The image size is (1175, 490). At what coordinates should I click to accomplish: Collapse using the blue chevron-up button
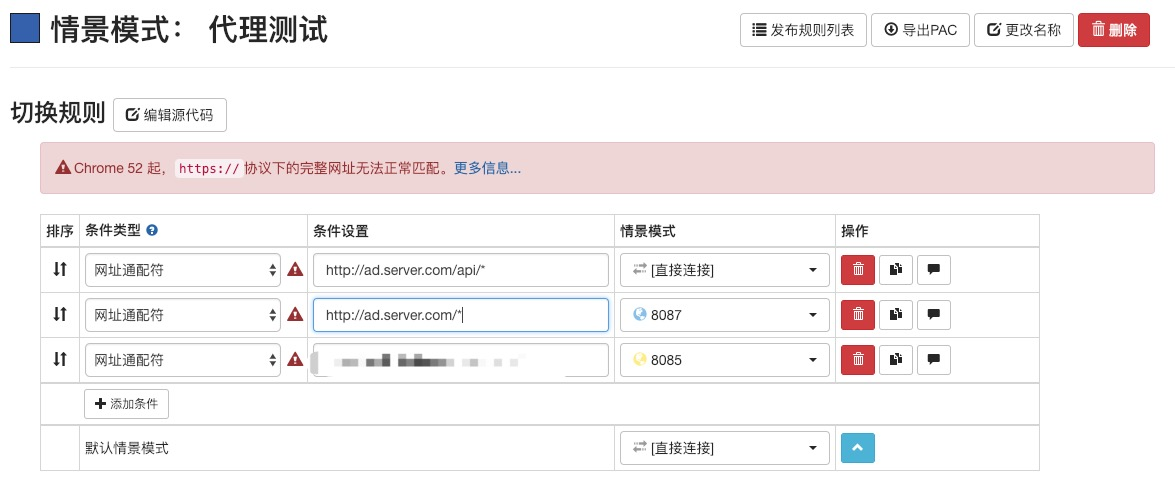tap(858, 448)
